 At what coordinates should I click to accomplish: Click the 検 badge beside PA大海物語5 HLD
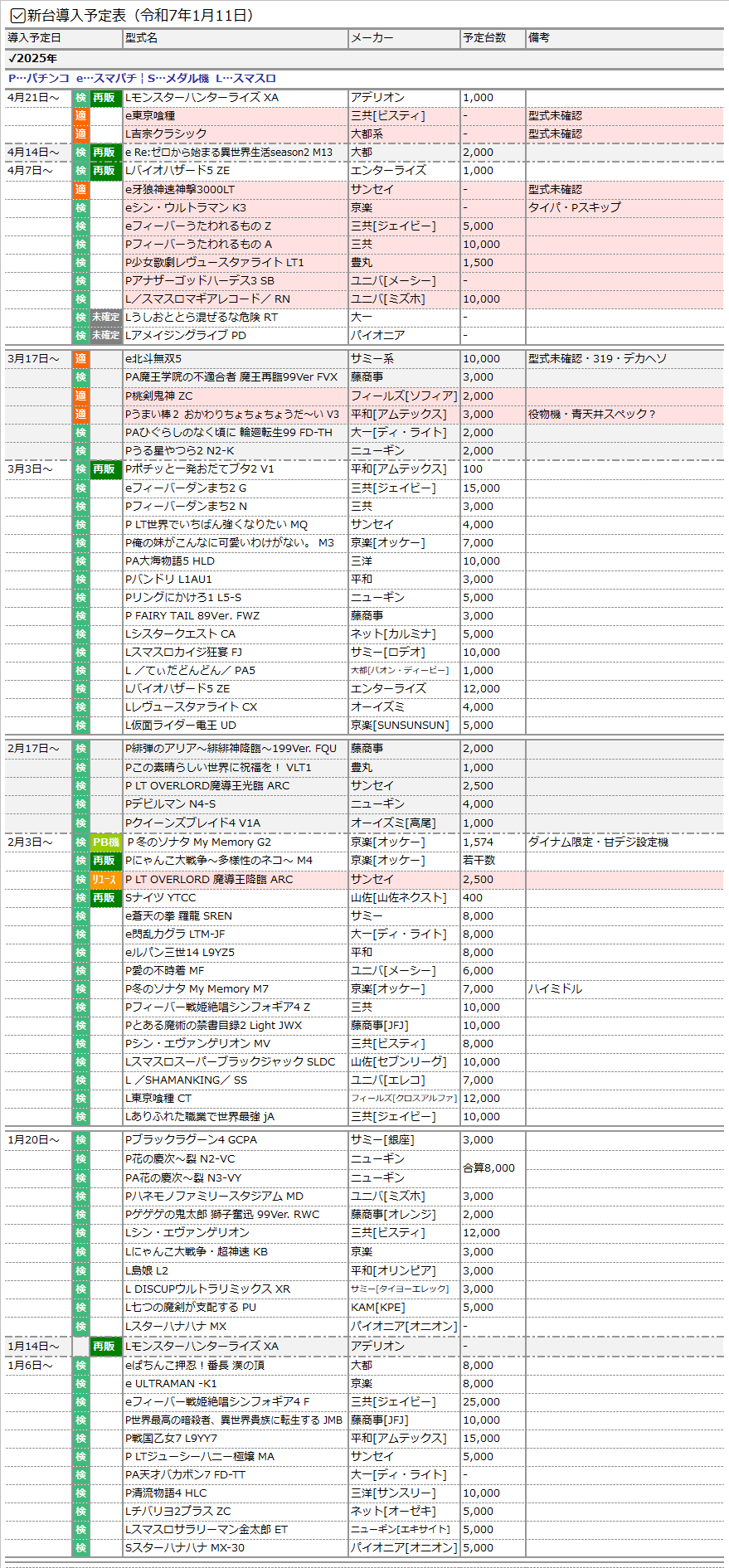[80, 561]
